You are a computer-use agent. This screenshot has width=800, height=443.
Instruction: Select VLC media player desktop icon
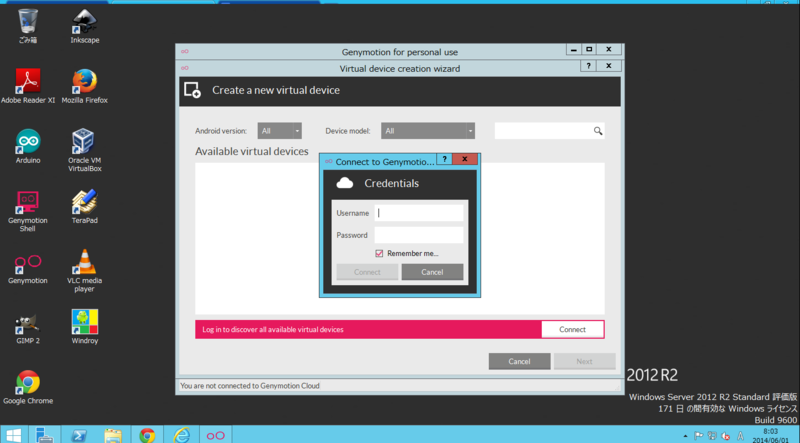pos(84,270)
